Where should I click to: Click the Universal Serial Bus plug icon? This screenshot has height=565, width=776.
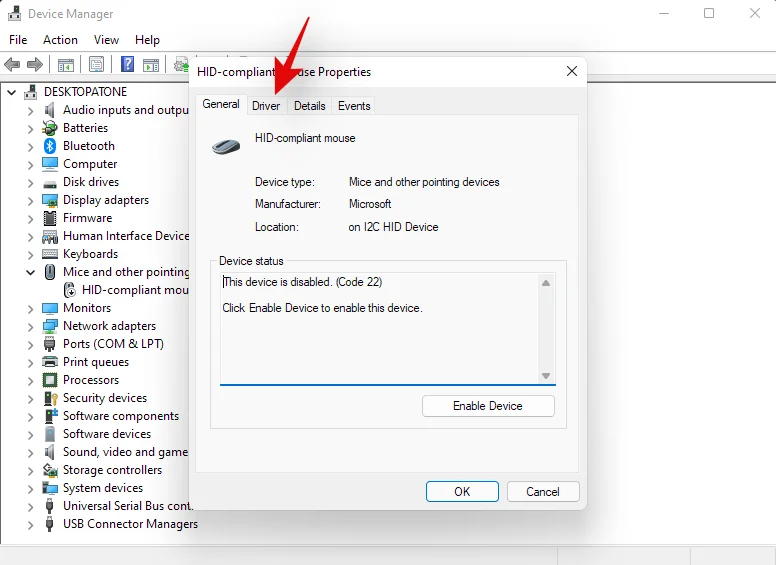pyautogui.click(x=49, y=506)
